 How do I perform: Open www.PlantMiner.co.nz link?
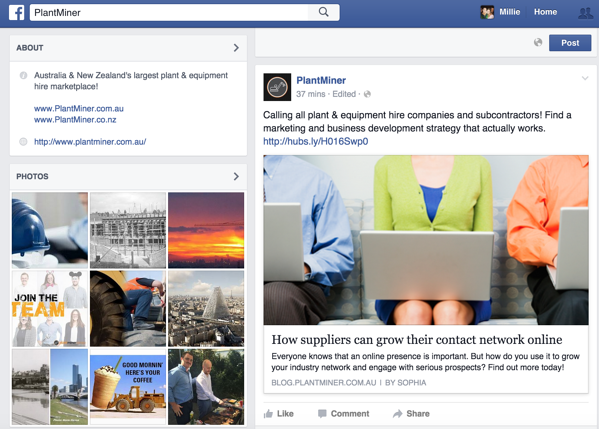75,120
